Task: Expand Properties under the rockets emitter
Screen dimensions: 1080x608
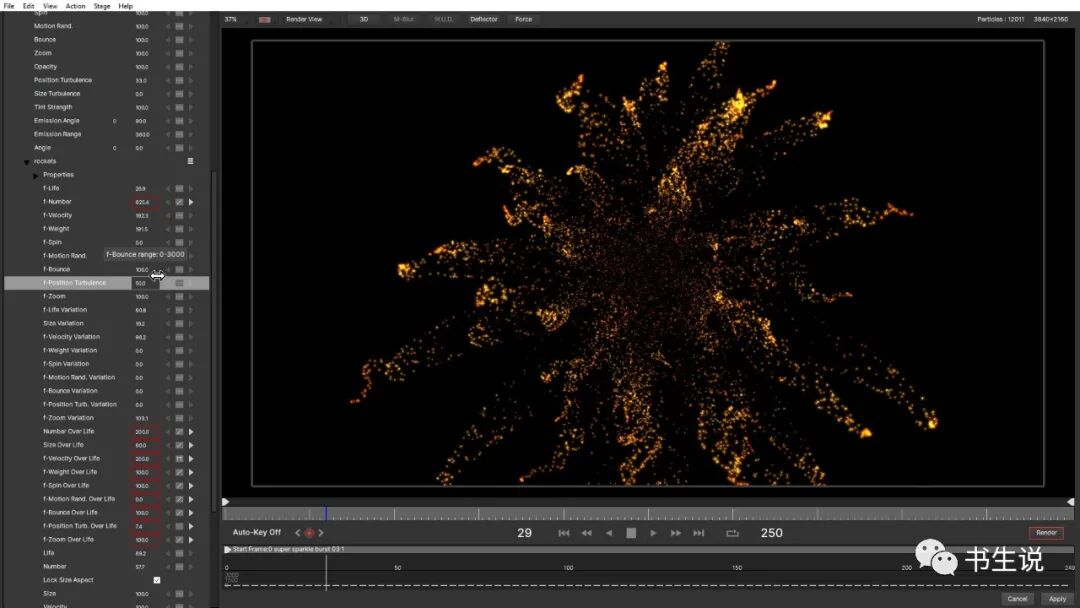Action: [35, 174]
